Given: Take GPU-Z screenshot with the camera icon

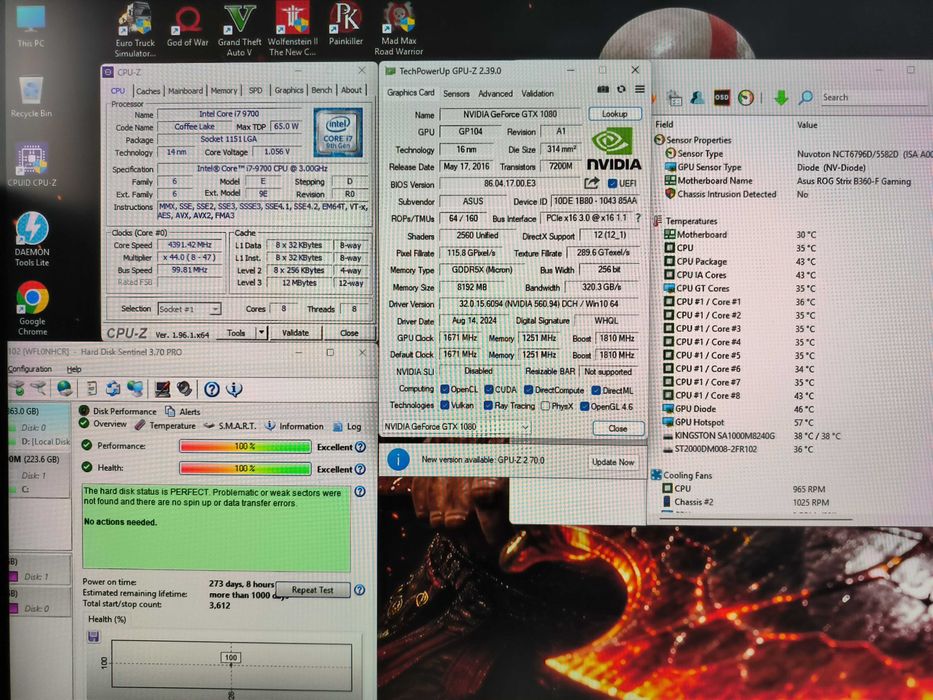Looking at the screenshot, I should pyautogui.click(x=603, y=89).
